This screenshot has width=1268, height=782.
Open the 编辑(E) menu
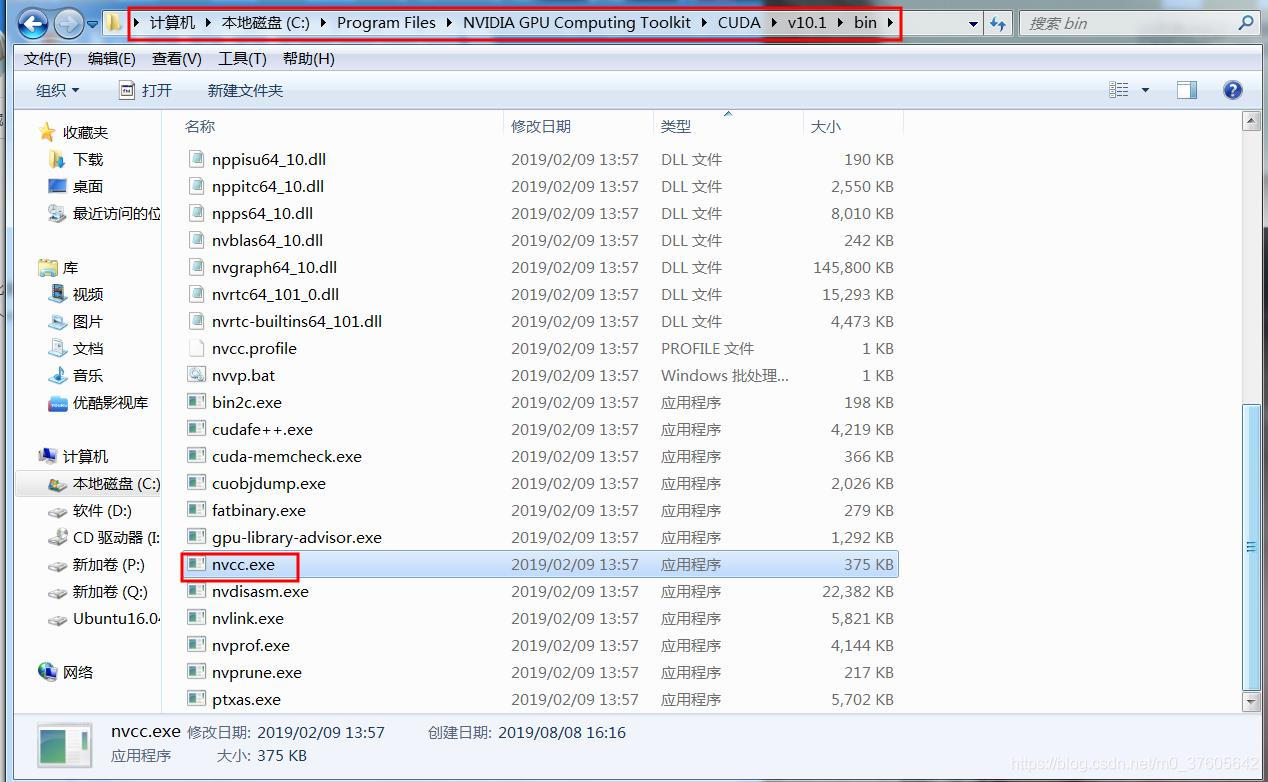pos(111,59)
